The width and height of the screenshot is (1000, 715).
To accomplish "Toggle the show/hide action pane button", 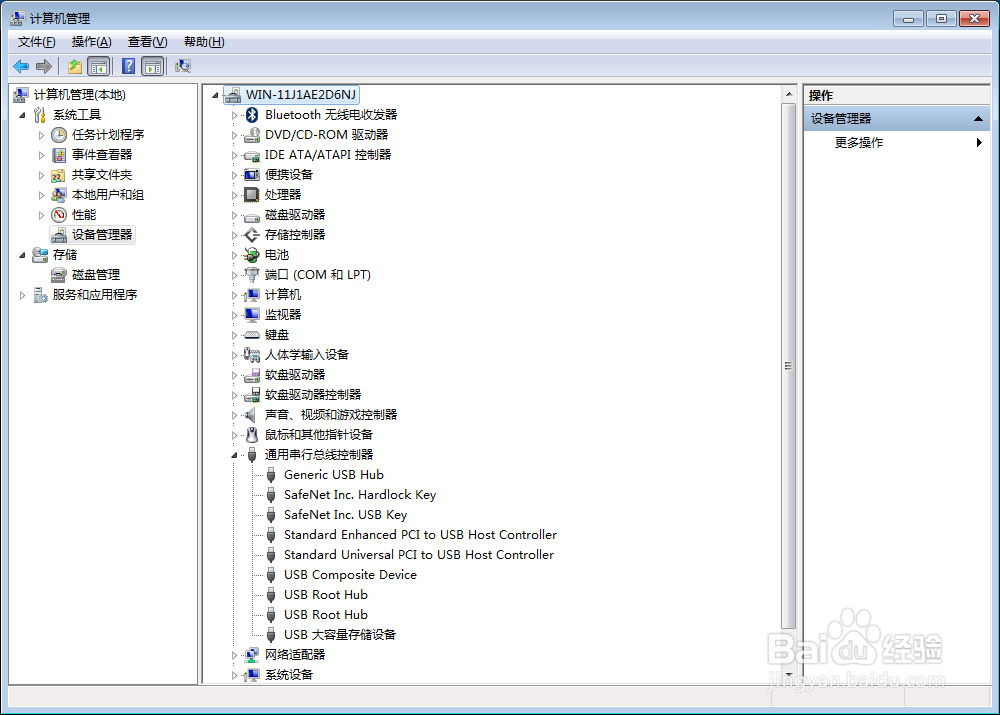I will 153,66.
